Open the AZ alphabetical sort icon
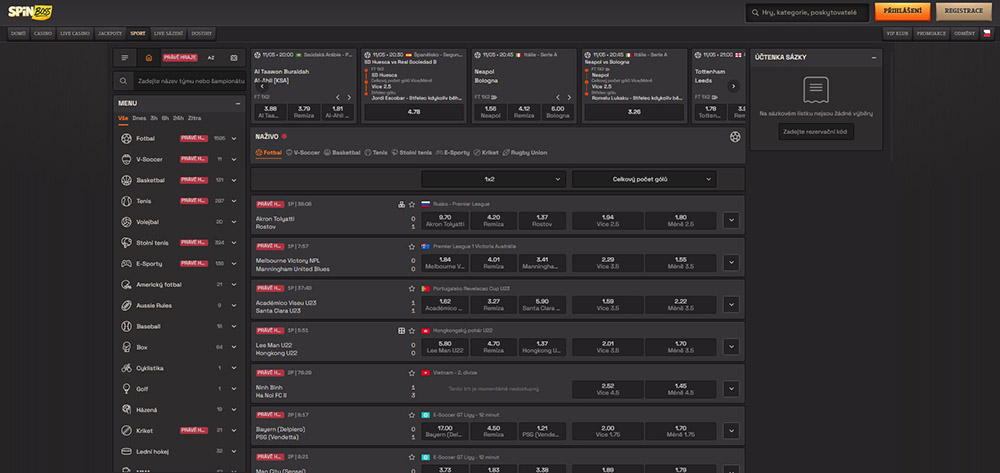This screenshot has height=473, width=1000. coord(211,58)
